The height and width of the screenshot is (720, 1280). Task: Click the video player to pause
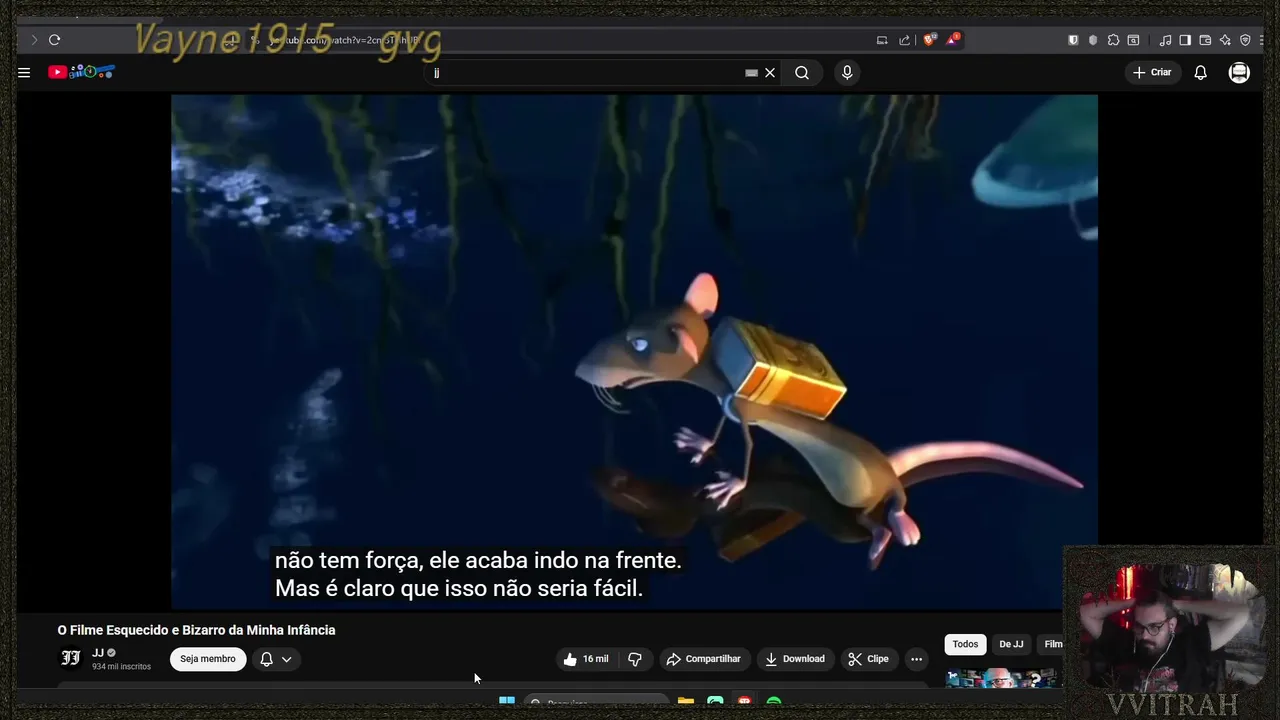tap(634, 352)
